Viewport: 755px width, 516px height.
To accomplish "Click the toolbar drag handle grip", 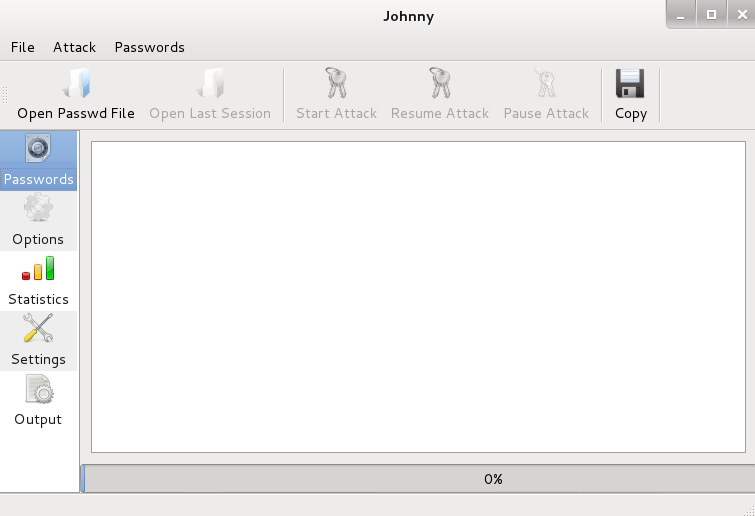I will pos(5,95).
